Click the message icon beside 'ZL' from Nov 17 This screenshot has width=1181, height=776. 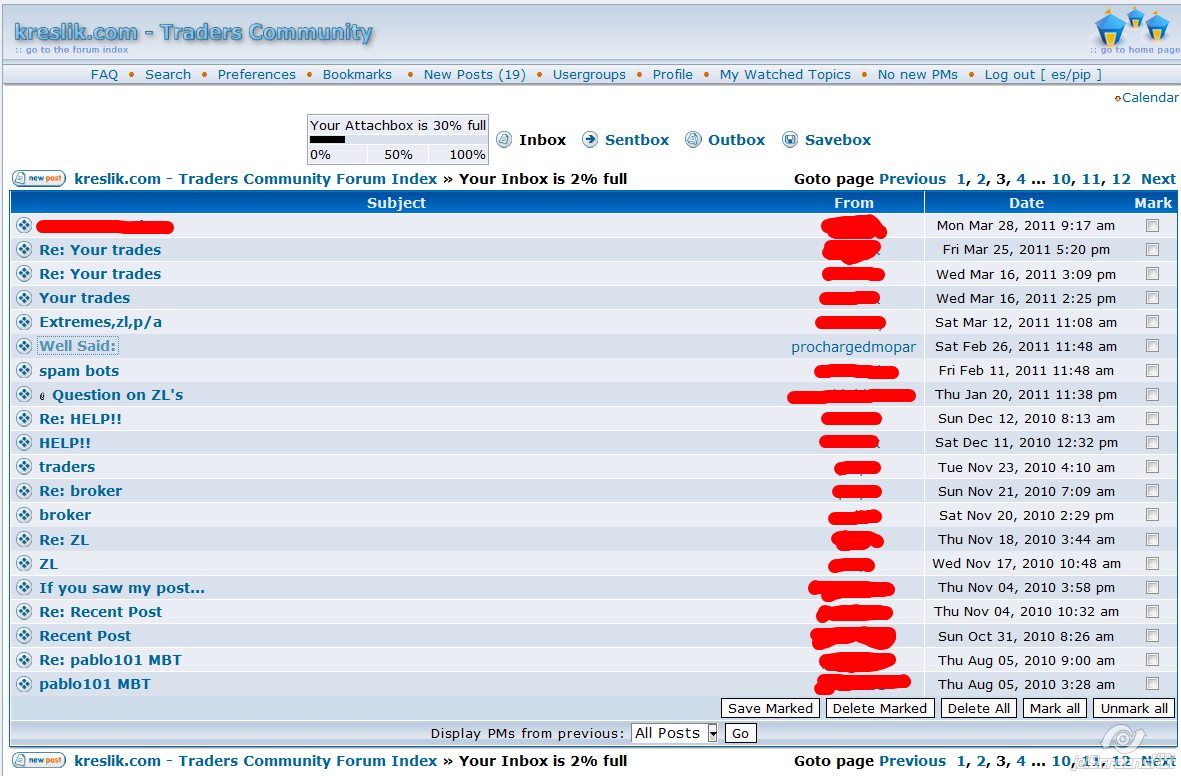click(x=24, y=564)
